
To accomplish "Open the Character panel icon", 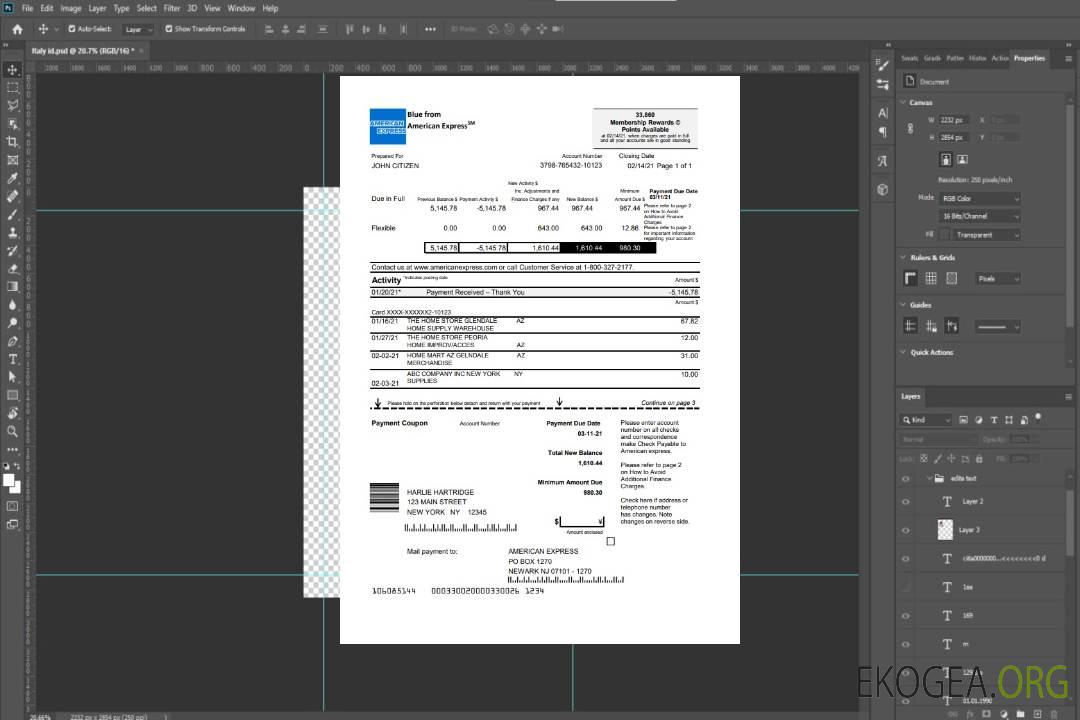I will click(x=882, y=112).
